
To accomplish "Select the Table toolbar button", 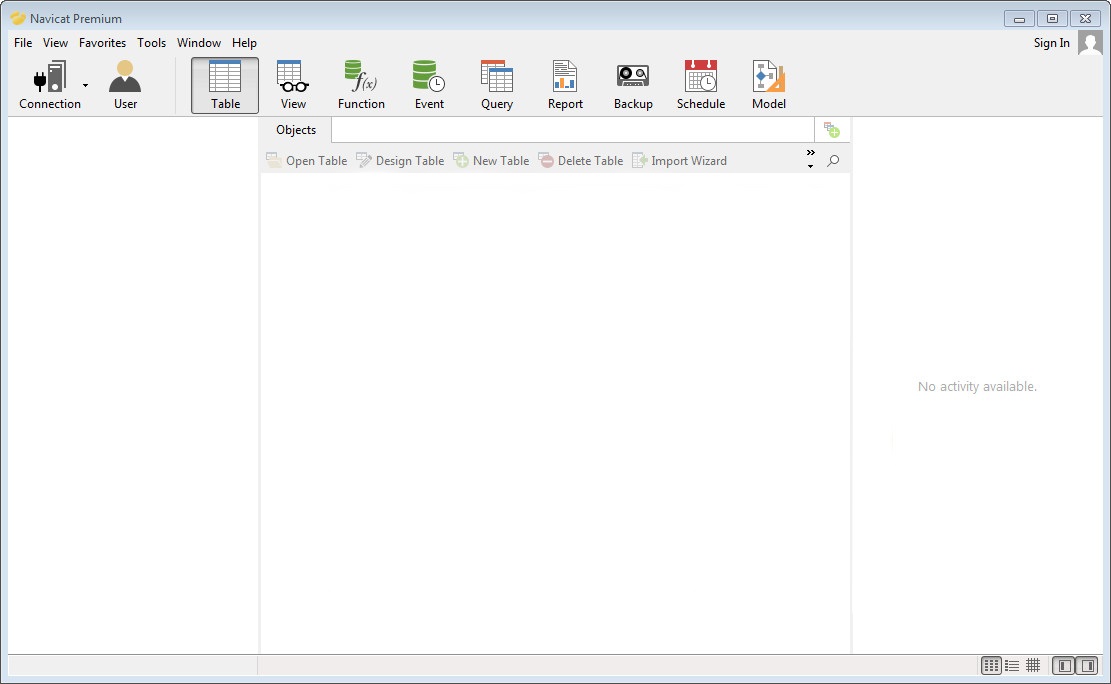I will pos(225,85).
